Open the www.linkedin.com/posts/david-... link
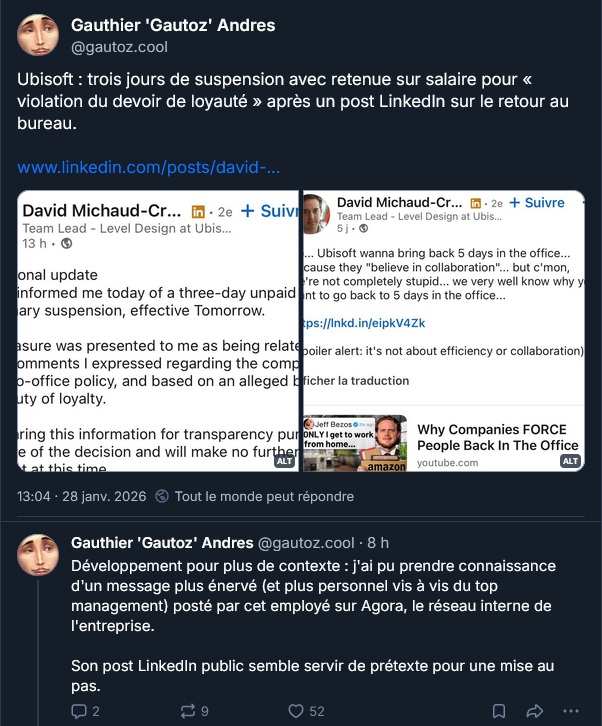This screenshot has height=726, width=602. click(x=148, y=167)
